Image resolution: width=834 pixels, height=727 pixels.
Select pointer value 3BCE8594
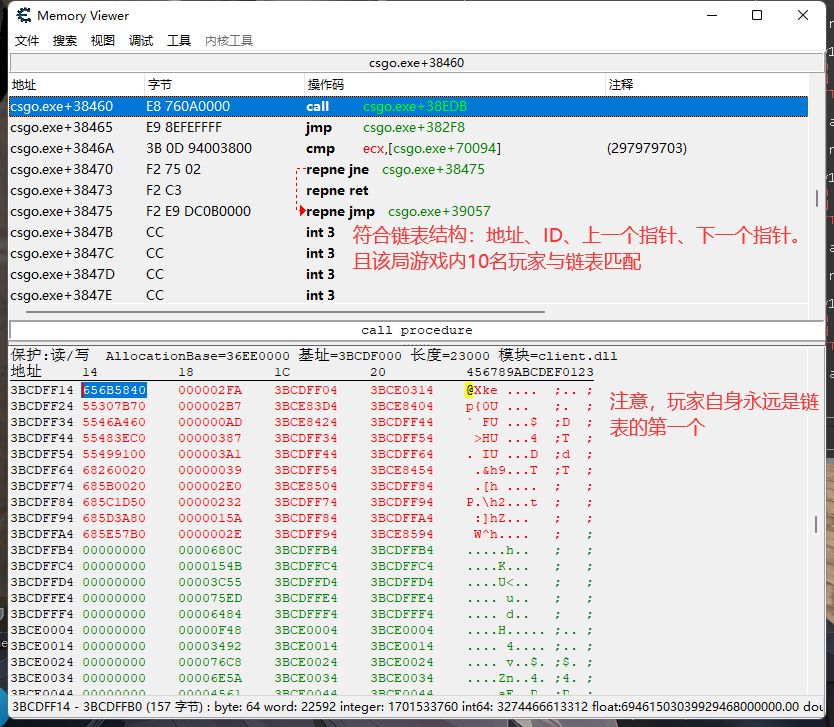[x=402, y=534]
